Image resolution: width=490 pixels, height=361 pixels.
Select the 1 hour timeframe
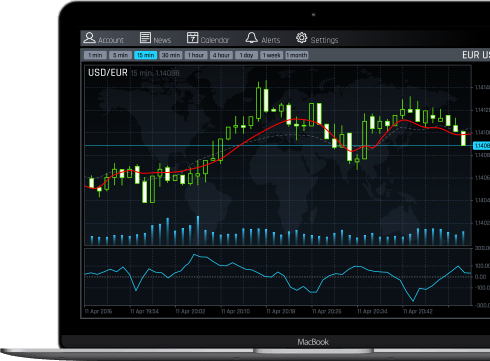[196, 55]
